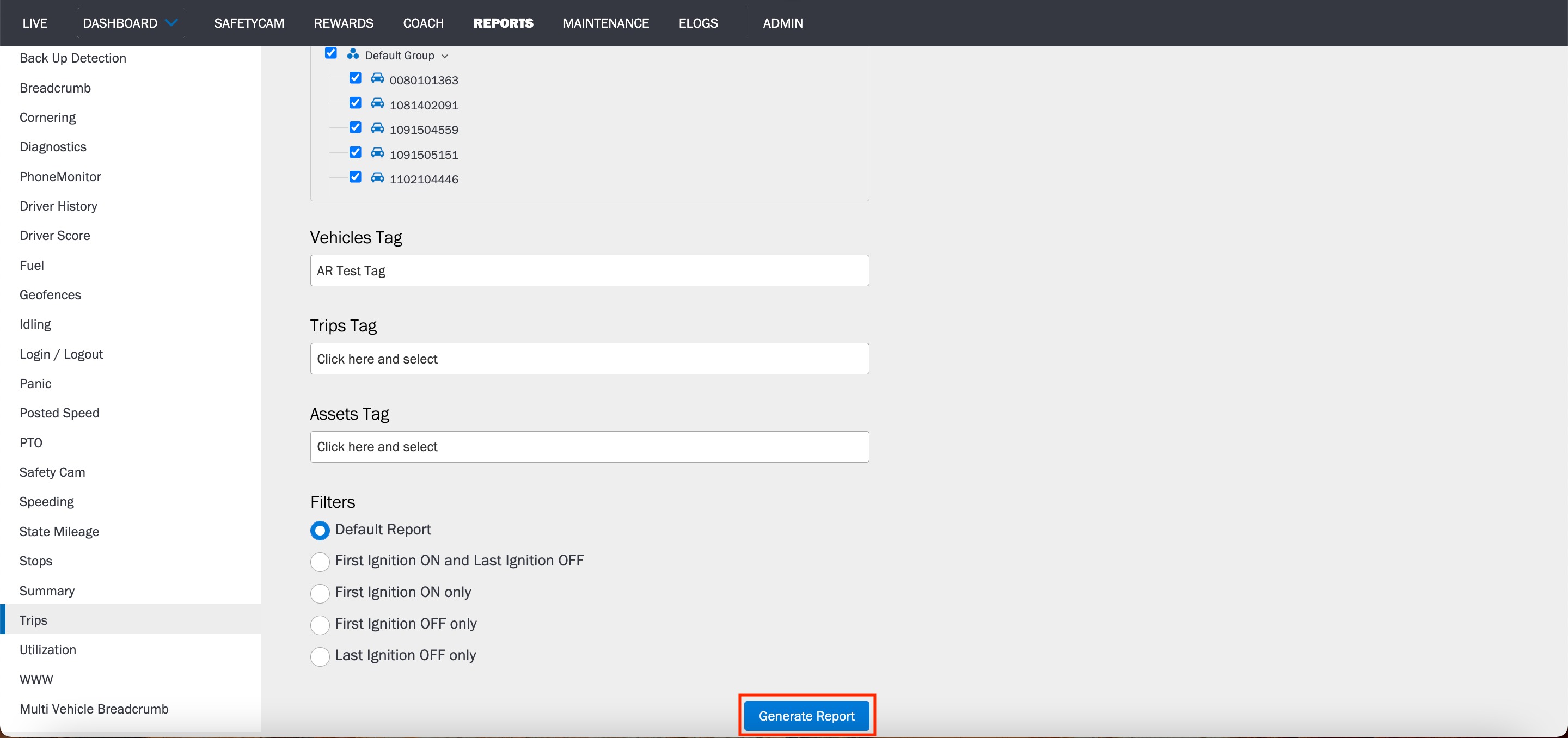Click vehicle label 1091504559
This screenshot has width=1568, height=738.
point(424,130)
